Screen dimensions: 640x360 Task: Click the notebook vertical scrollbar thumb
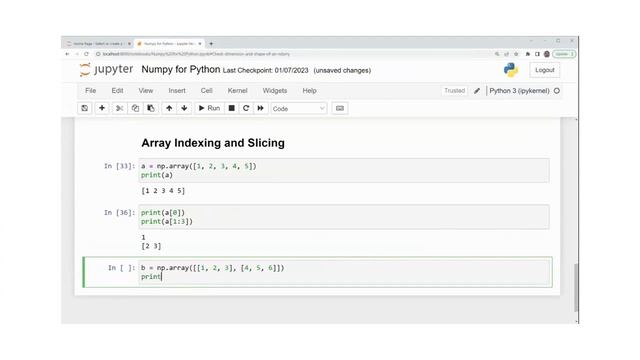coord(576,288)
